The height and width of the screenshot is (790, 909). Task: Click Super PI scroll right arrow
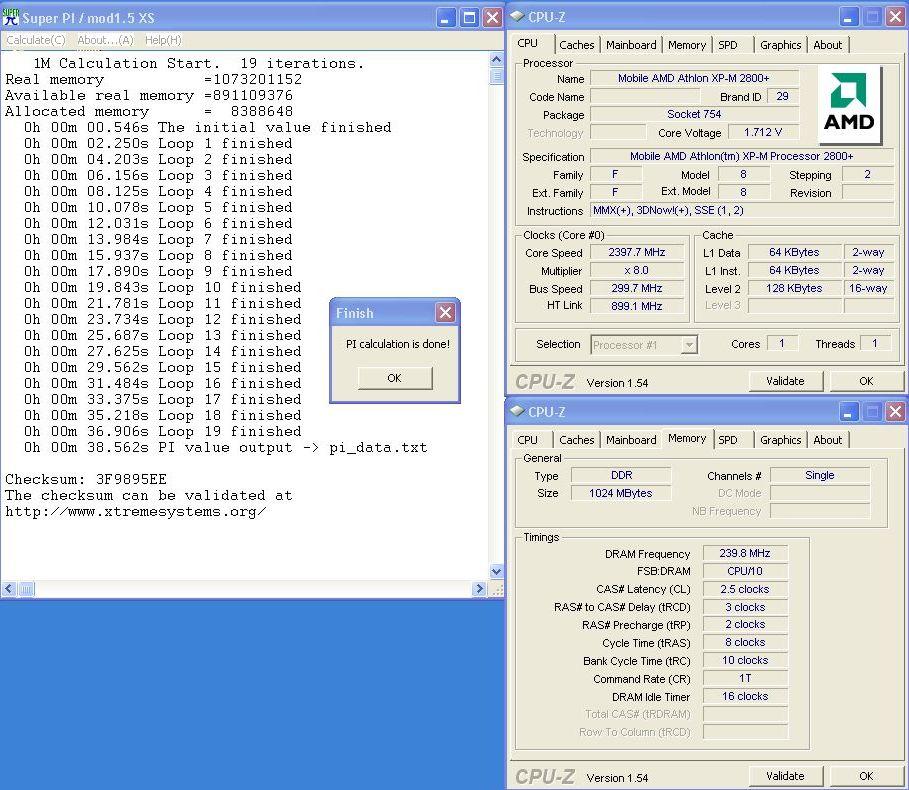tap(479, 589)
